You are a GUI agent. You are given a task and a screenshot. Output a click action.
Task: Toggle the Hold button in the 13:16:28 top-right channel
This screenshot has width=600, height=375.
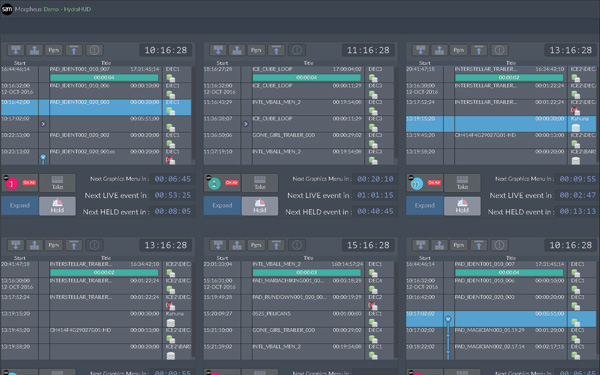click(x=462, y=206)
